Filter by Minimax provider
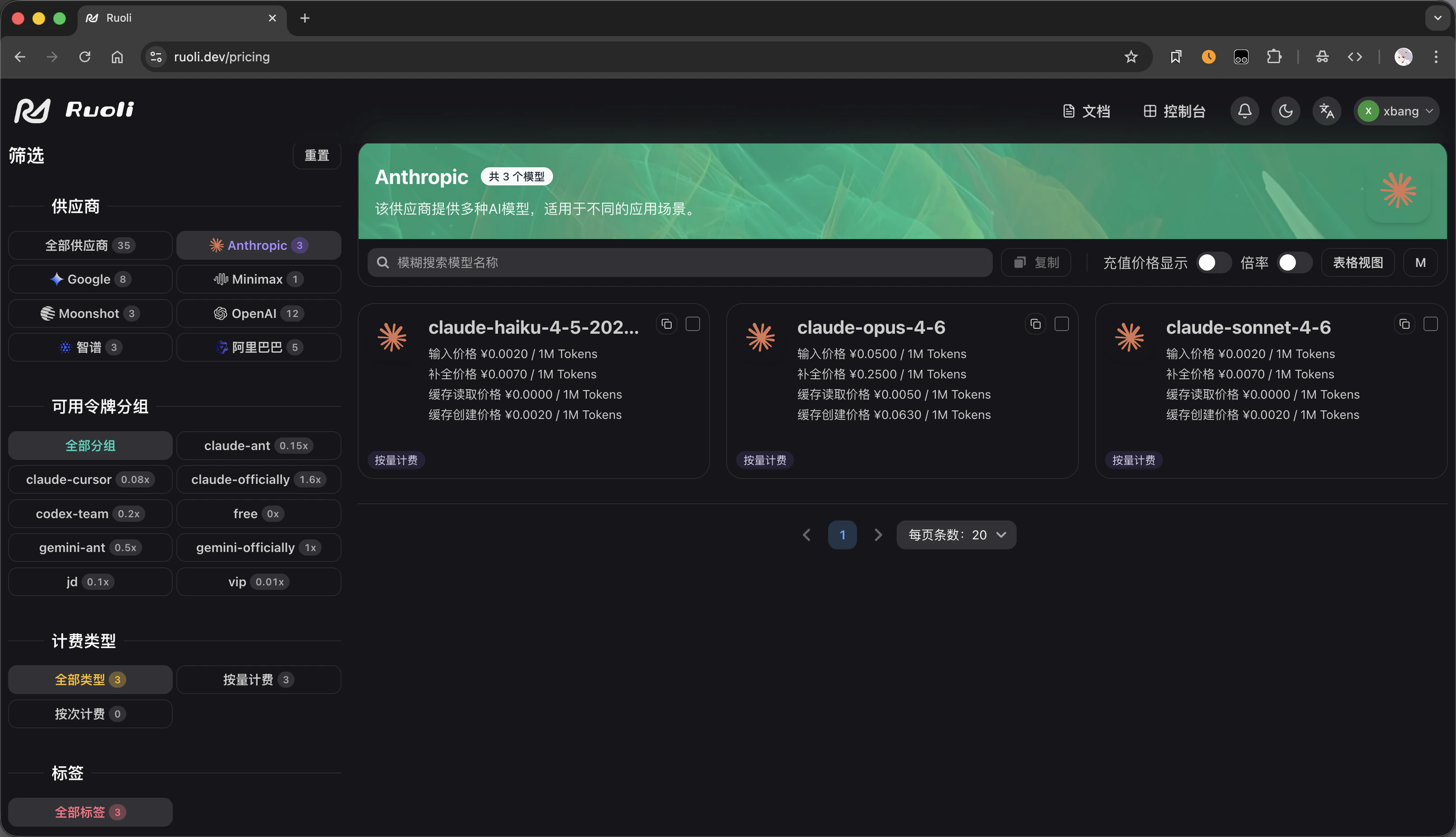The height and width of the screenshot is (837, 1456). pyautogui.click(x=258, y=280)
